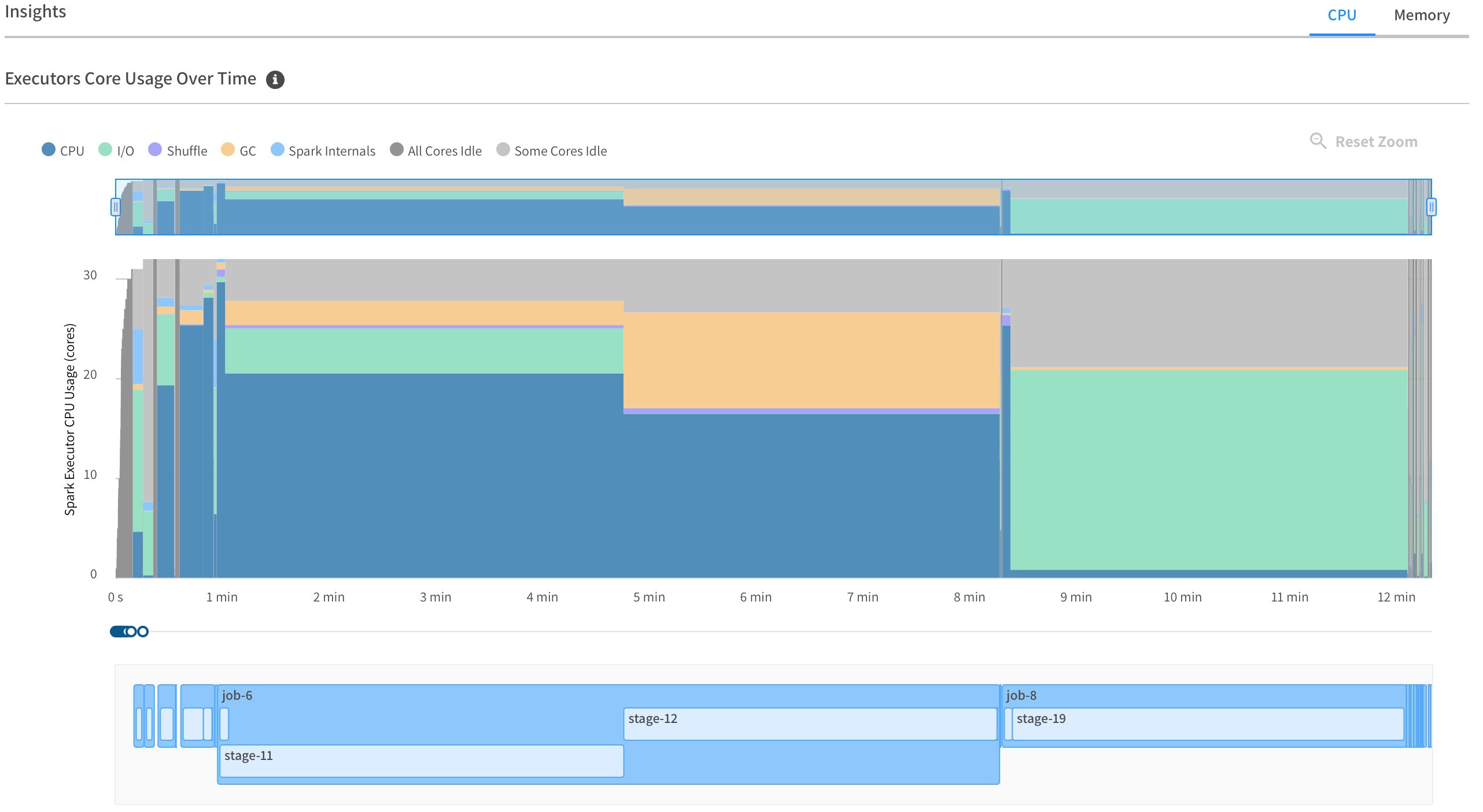The width and height of the screenshot is (1483, 812).
Task: Toggle the I/O legend series
Action: point(105,150)
